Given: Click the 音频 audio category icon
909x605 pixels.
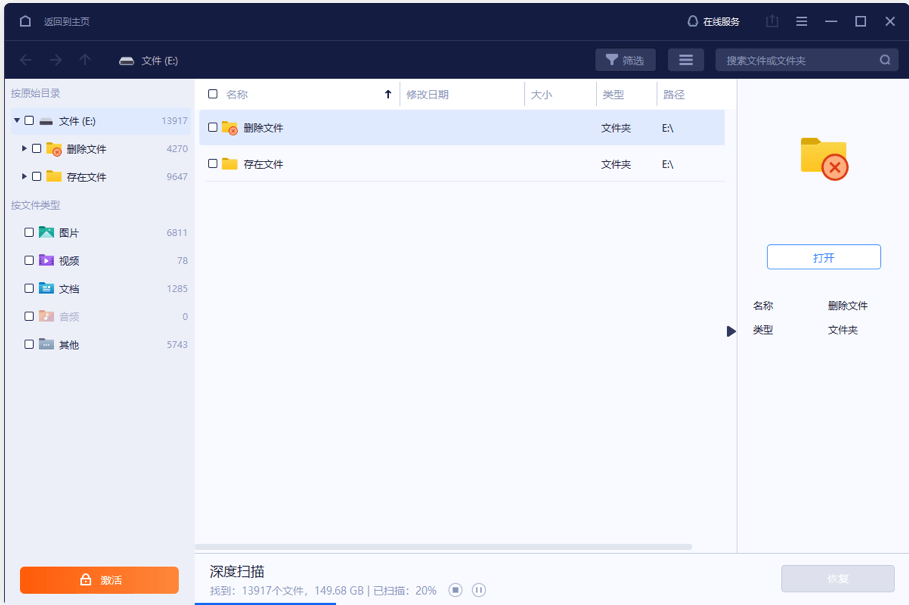Looking at the screenshot, I should point(46,316).
